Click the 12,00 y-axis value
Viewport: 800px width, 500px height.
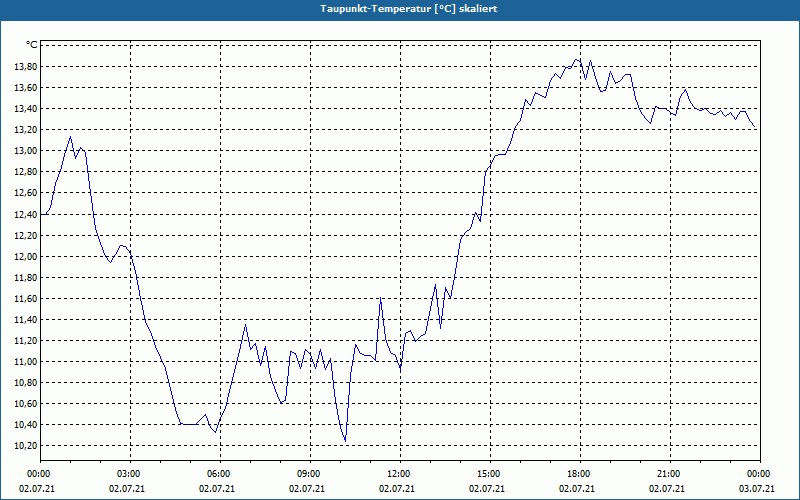point(25,256)
